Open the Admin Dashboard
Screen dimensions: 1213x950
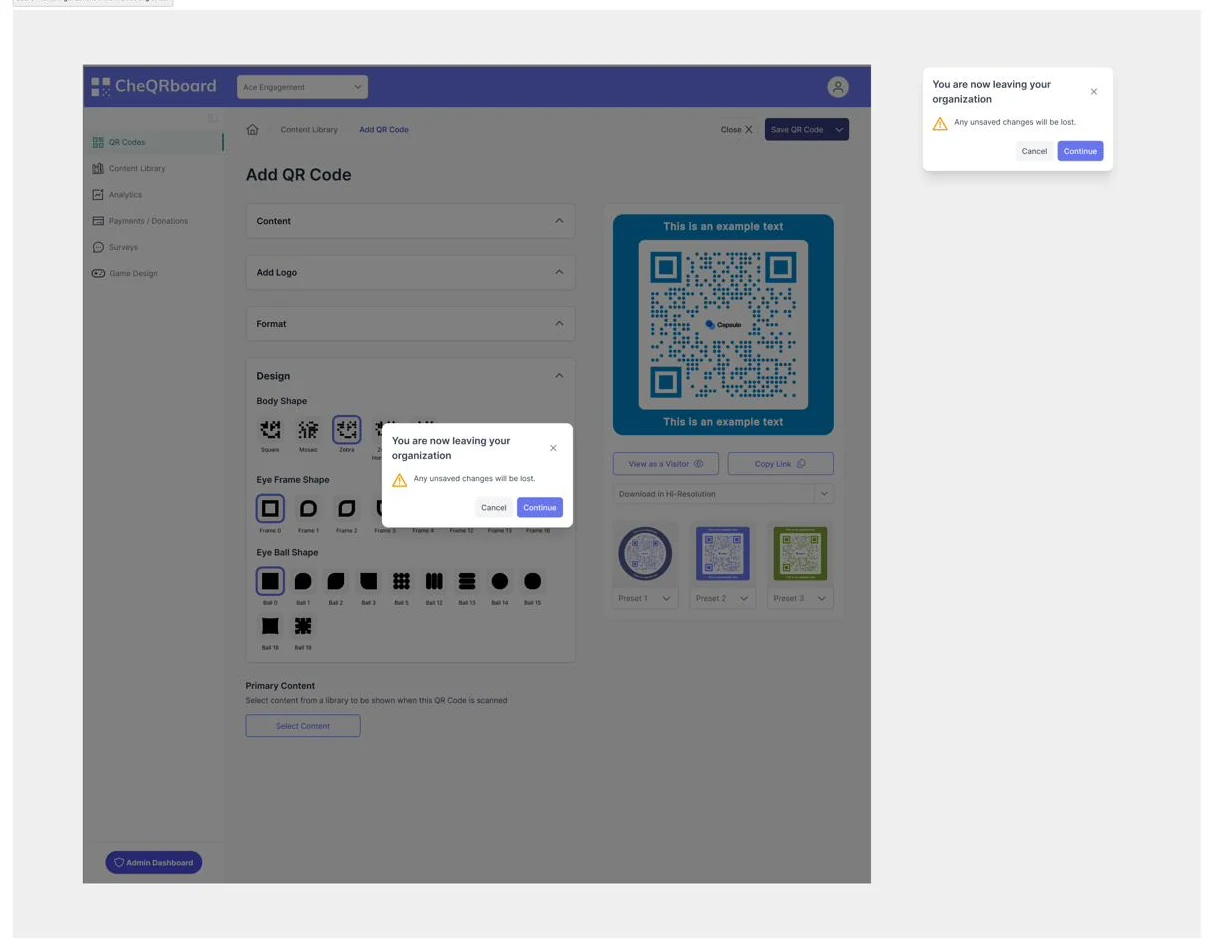tap(154, 862)
